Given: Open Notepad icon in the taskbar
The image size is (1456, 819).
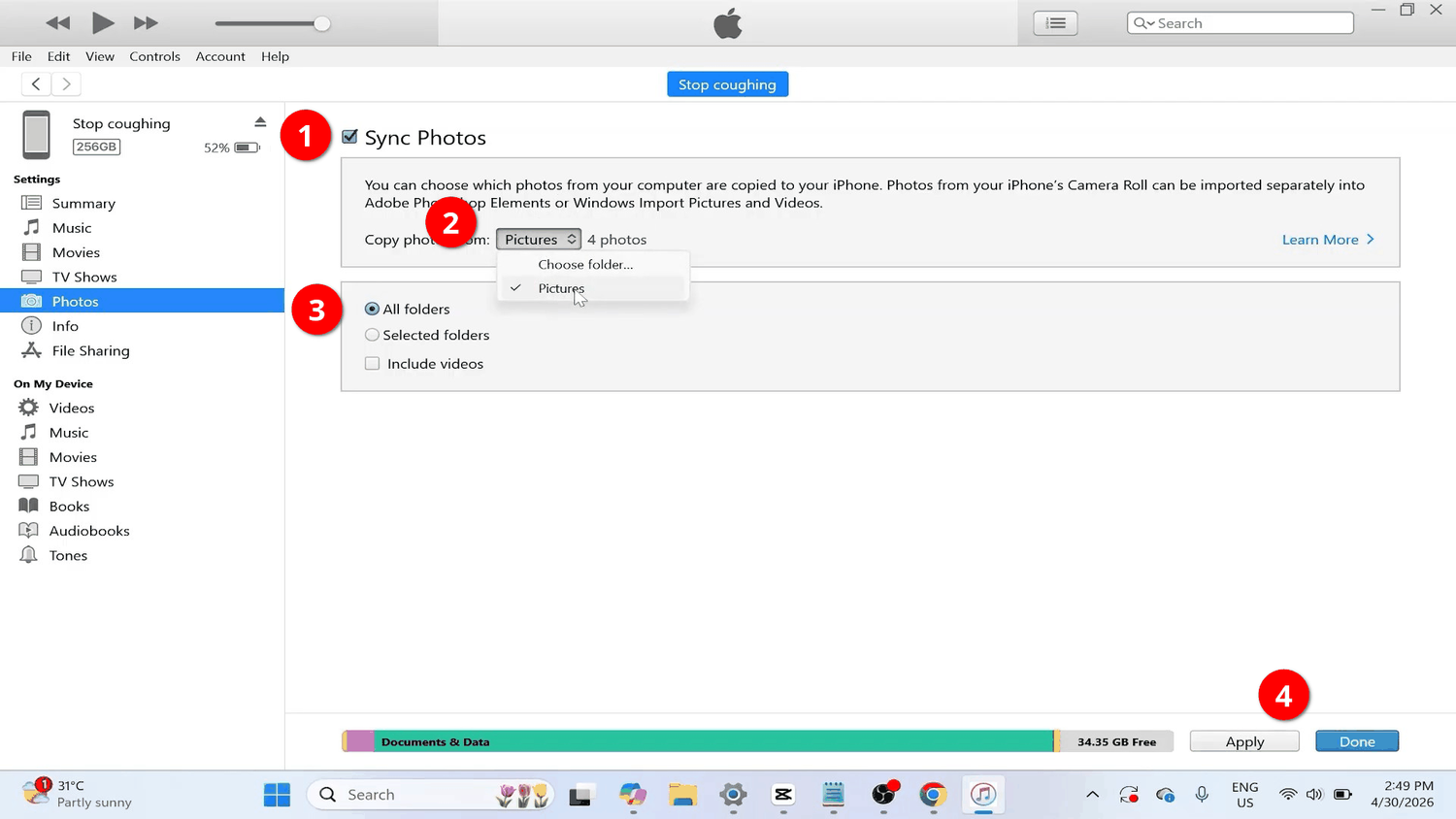Looking at the screenshot, I should click(x=833, y=795).
